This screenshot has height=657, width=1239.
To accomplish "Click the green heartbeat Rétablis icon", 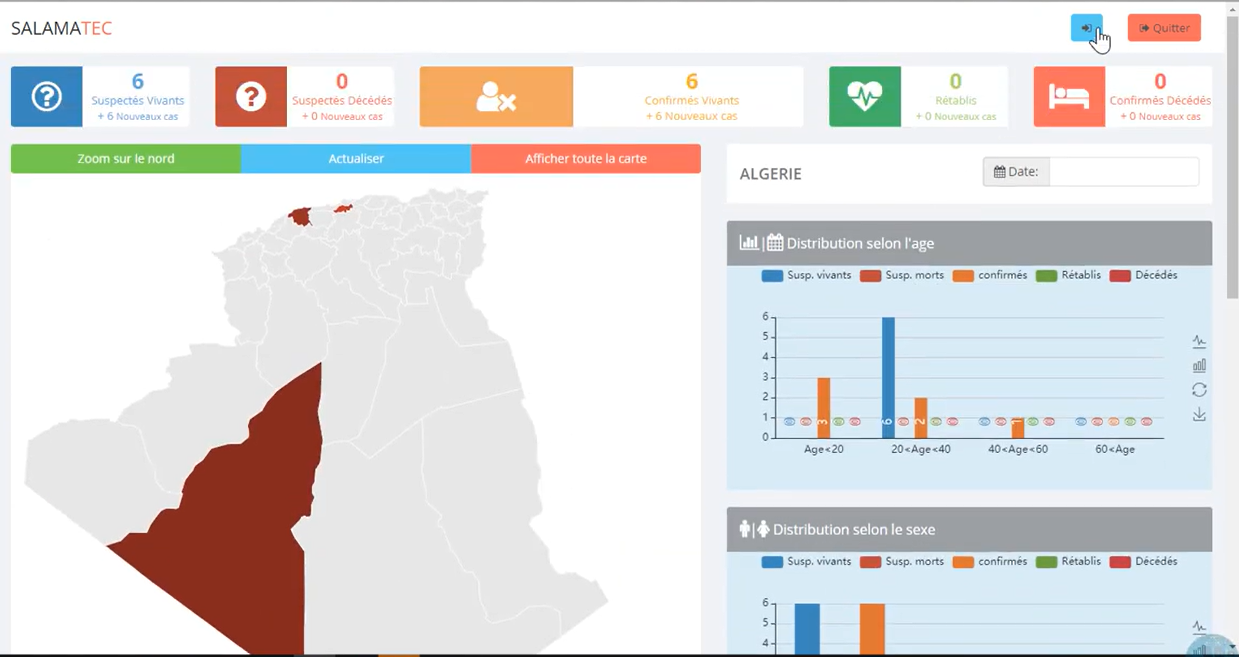I will [865, 97].
